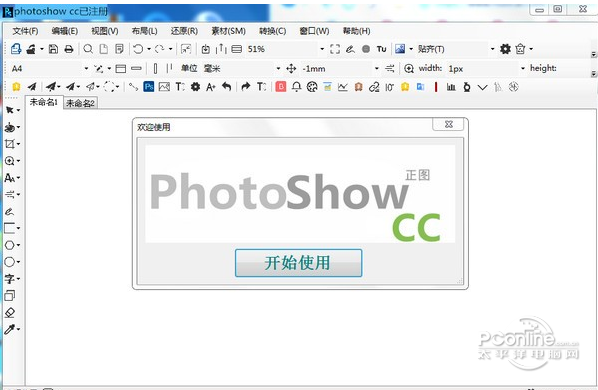Viewport: 598px width, 390px height.
Task: Click the bar chart icon in third toolbar
Action: pos(451,87)
